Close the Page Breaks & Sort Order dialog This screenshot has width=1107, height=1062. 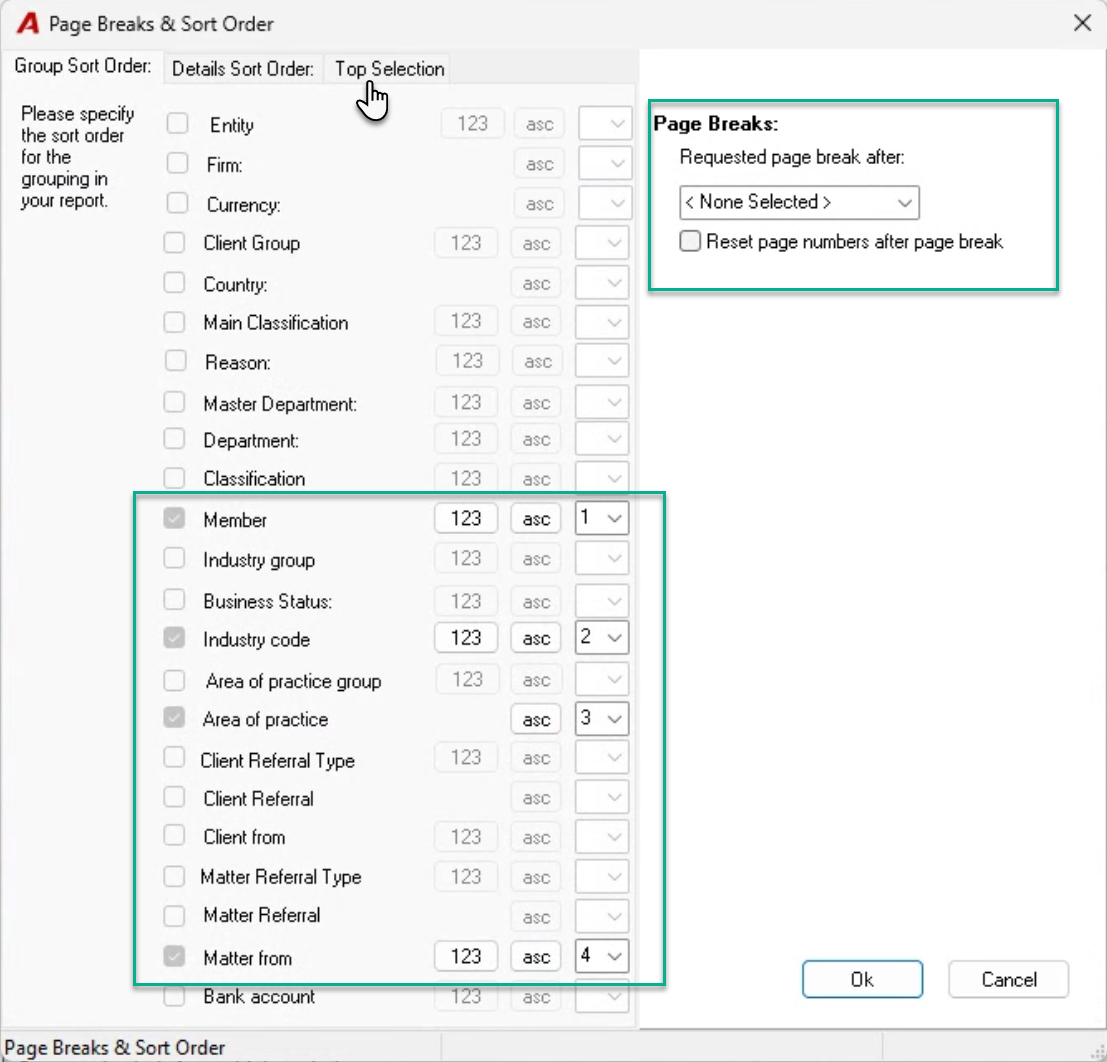pyautogui.click(x=1082, y=23)
